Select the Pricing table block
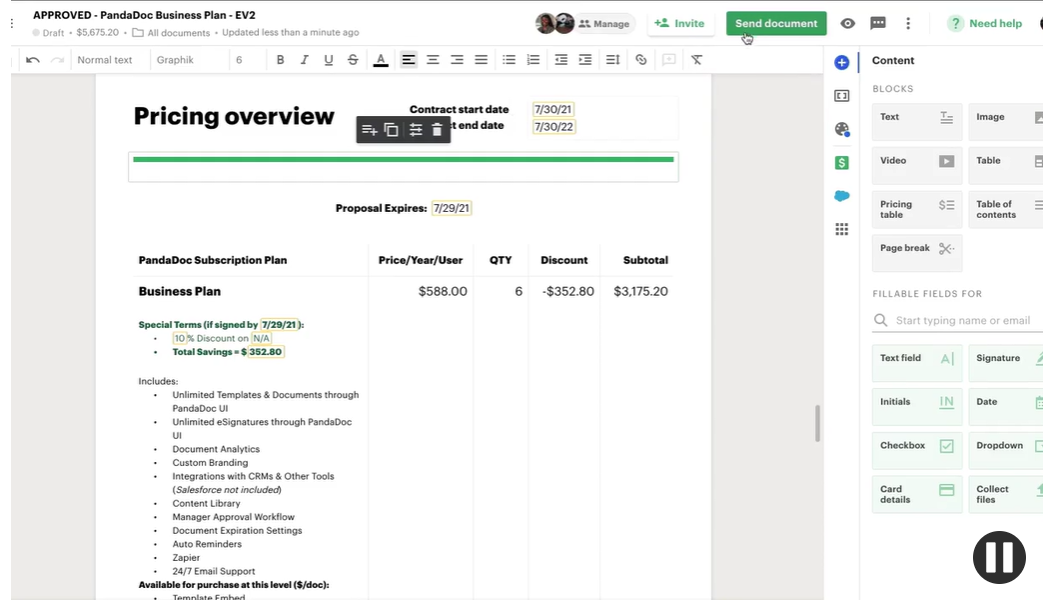Image resolution: width=1060 pixels, height=608 pixels. [x=917, y=209]
